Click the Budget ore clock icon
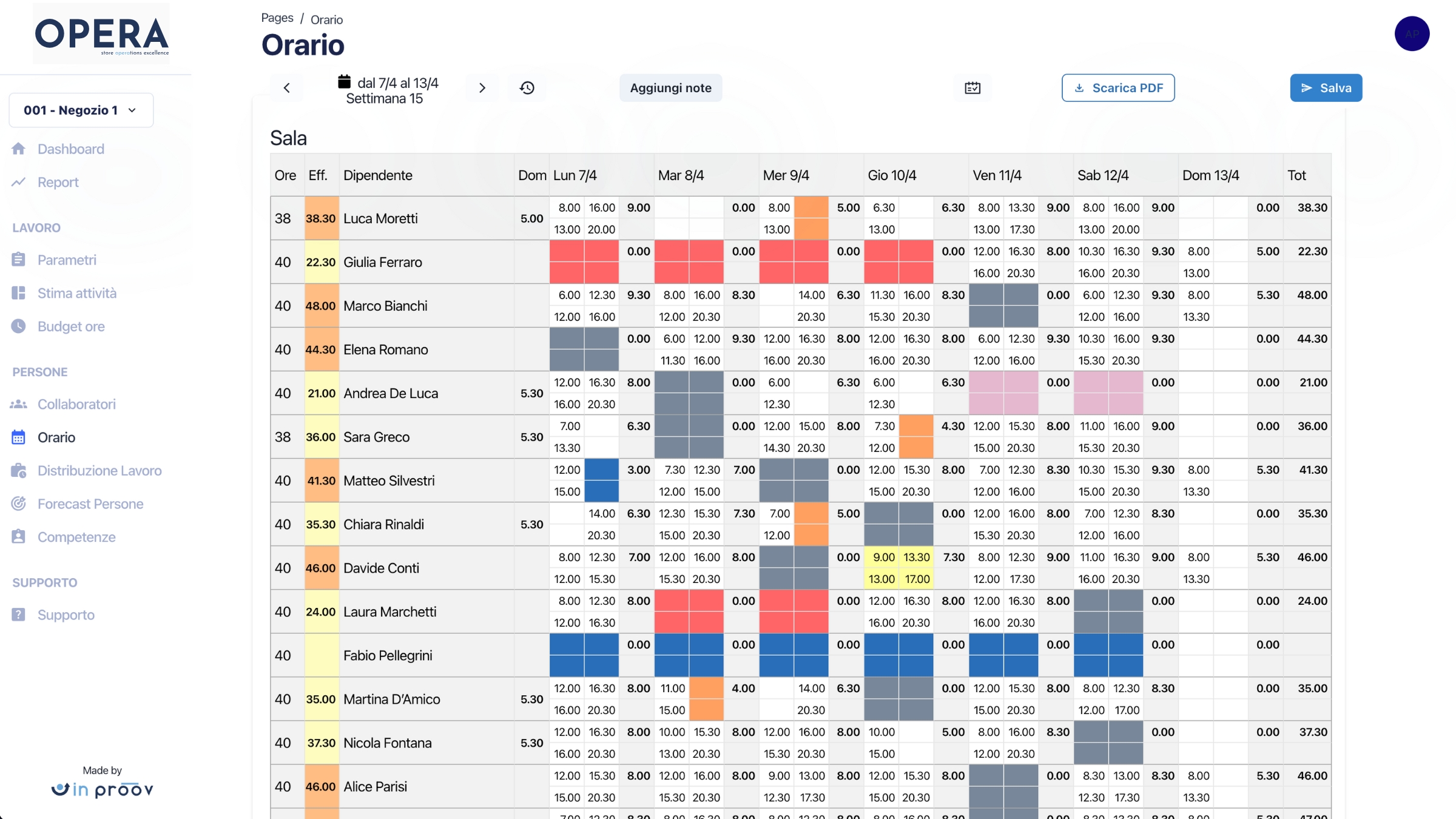The image size is (1456, 819). coord(19,326)
